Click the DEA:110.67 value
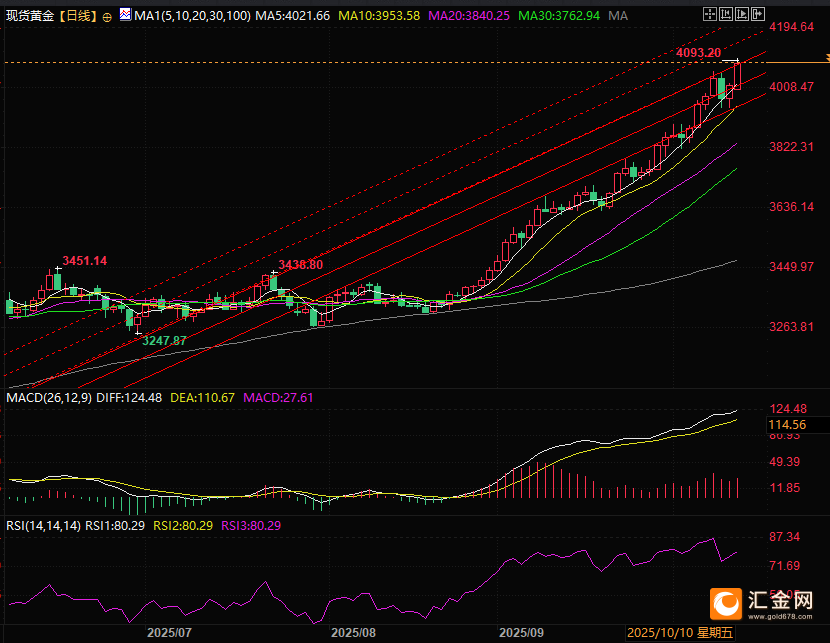The image size is (830, 643). point(202,397)
